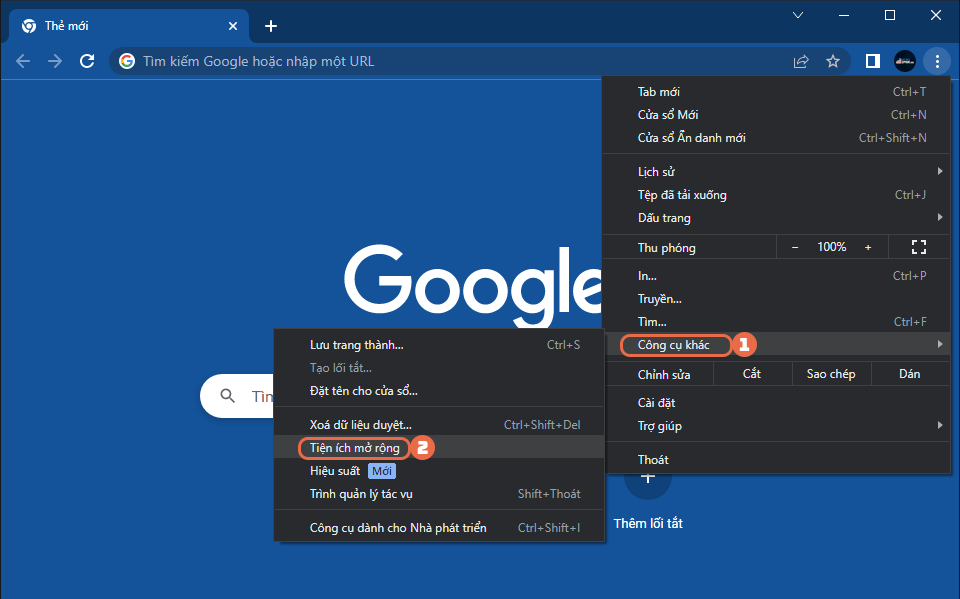
Task: Open 'Tiện ích mở rộng' extensions
Action: pyautogui.click(x=438, y=448)
